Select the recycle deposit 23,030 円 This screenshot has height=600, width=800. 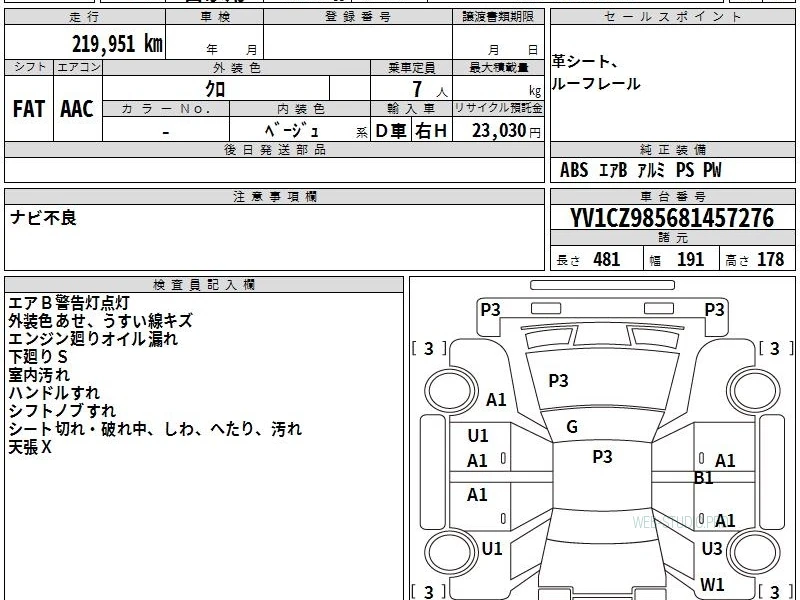(506, 131)
